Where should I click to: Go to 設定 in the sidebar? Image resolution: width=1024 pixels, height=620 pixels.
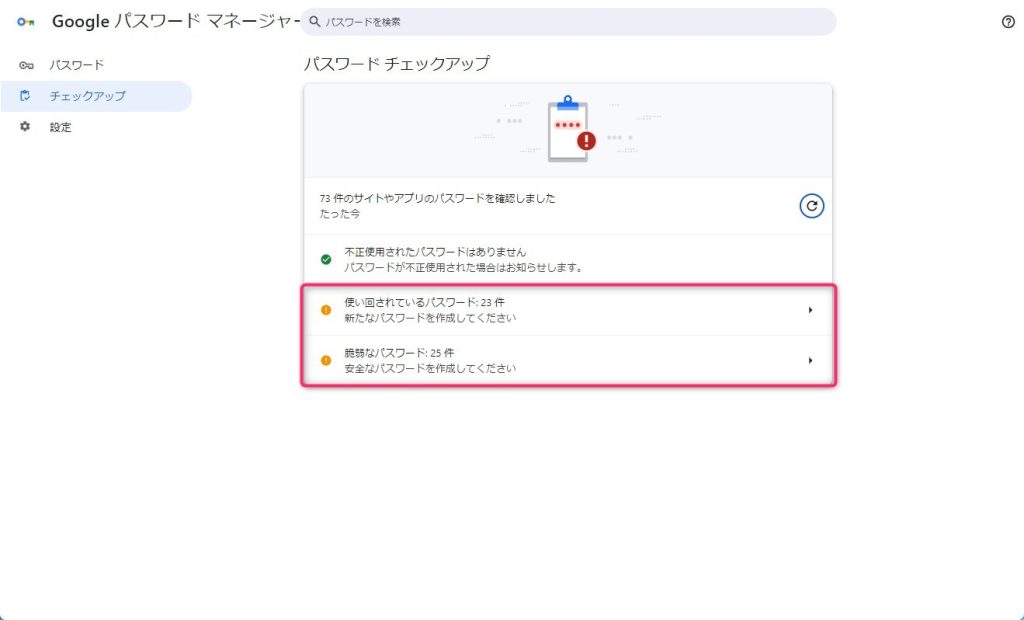click(61, 127)
